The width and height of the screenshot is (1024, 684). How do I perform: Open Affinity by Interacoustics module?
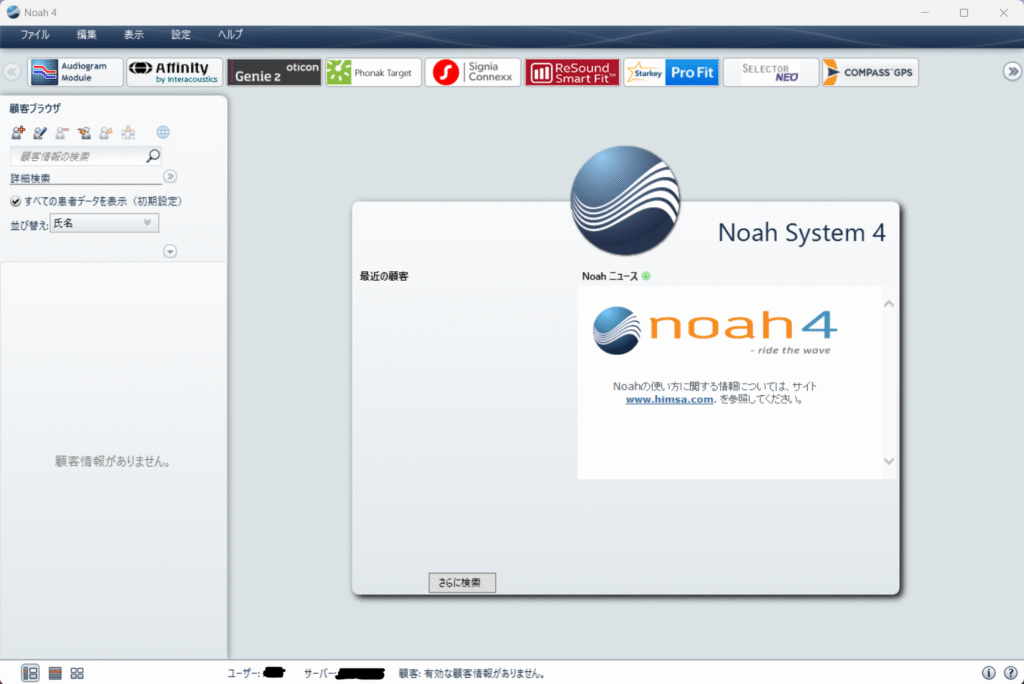[x=175, y=72]
